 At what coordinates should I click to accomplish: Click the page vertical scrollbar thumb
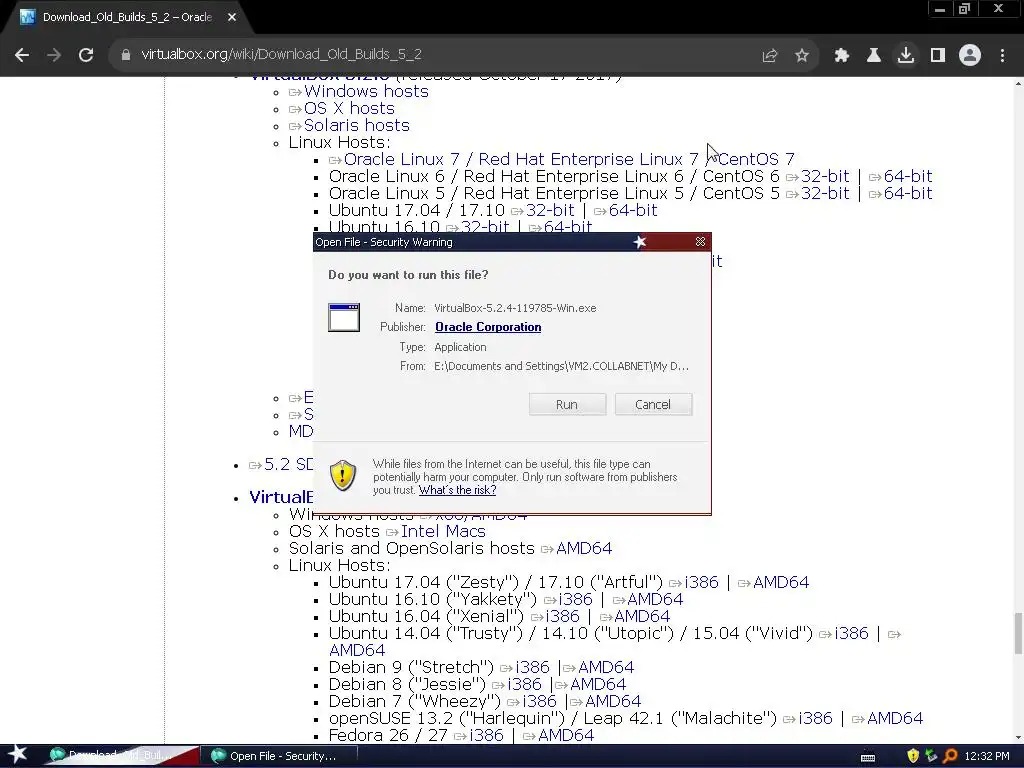pos(1018,633)
